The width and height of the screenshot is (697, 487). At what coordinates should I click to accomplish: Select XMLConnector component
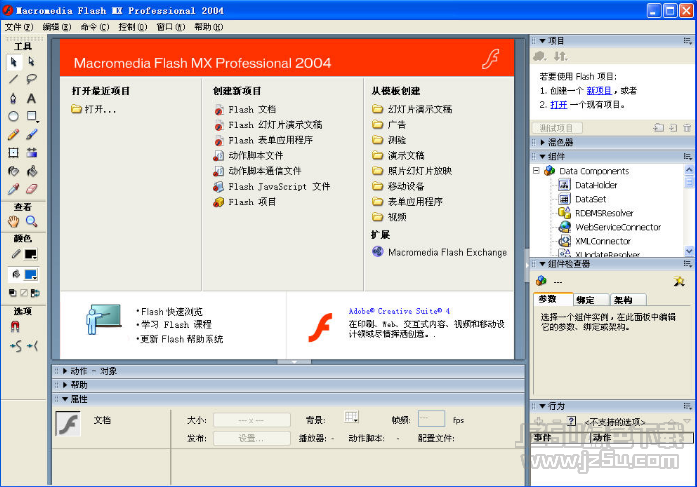595,241
